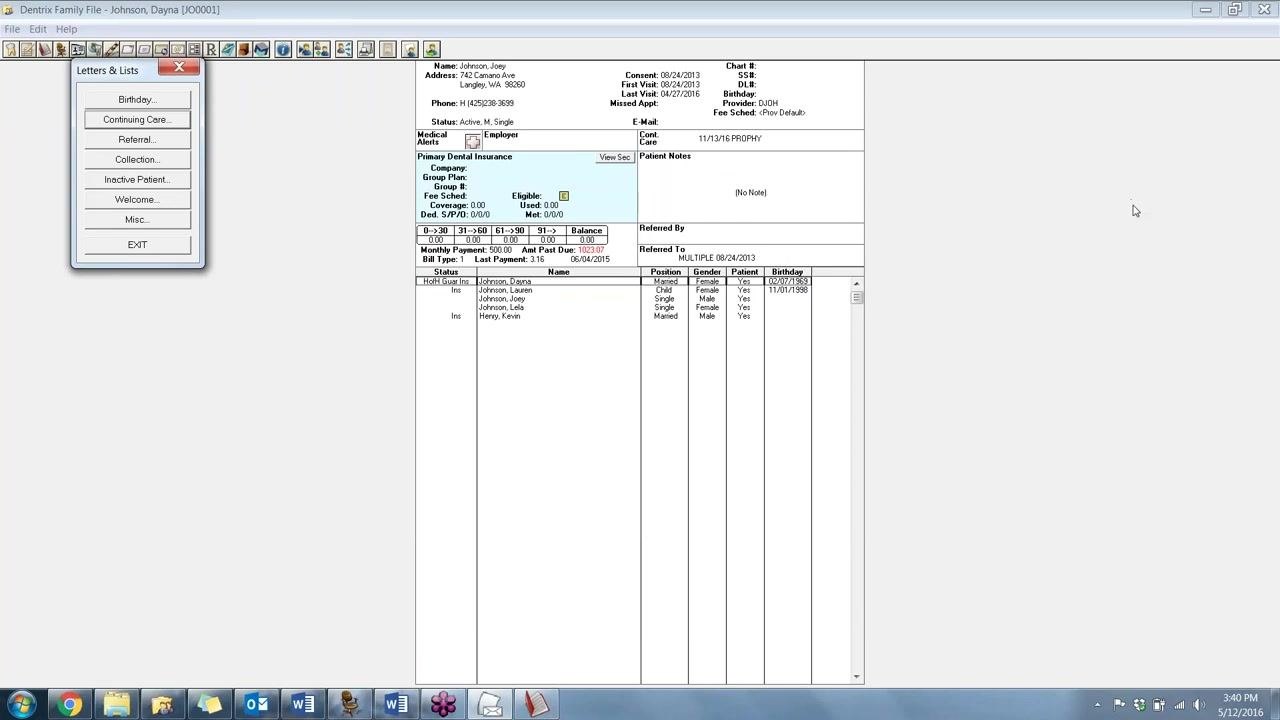Click the Collection... letters button
Screen dimensions: 1280x720
click(x=137, y=160)
